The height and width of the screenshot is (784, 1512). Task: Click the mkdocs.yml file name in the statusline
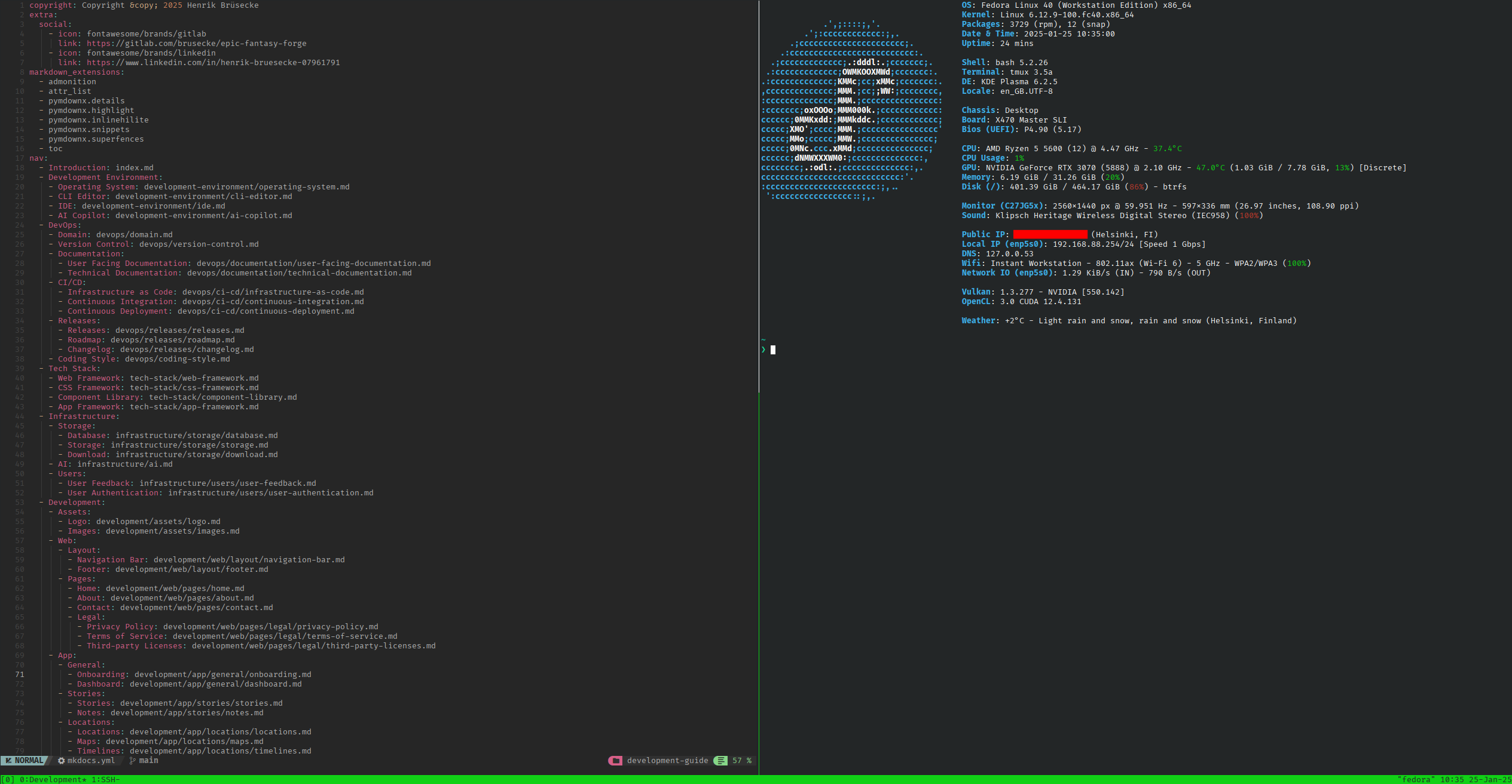point(91,761)
